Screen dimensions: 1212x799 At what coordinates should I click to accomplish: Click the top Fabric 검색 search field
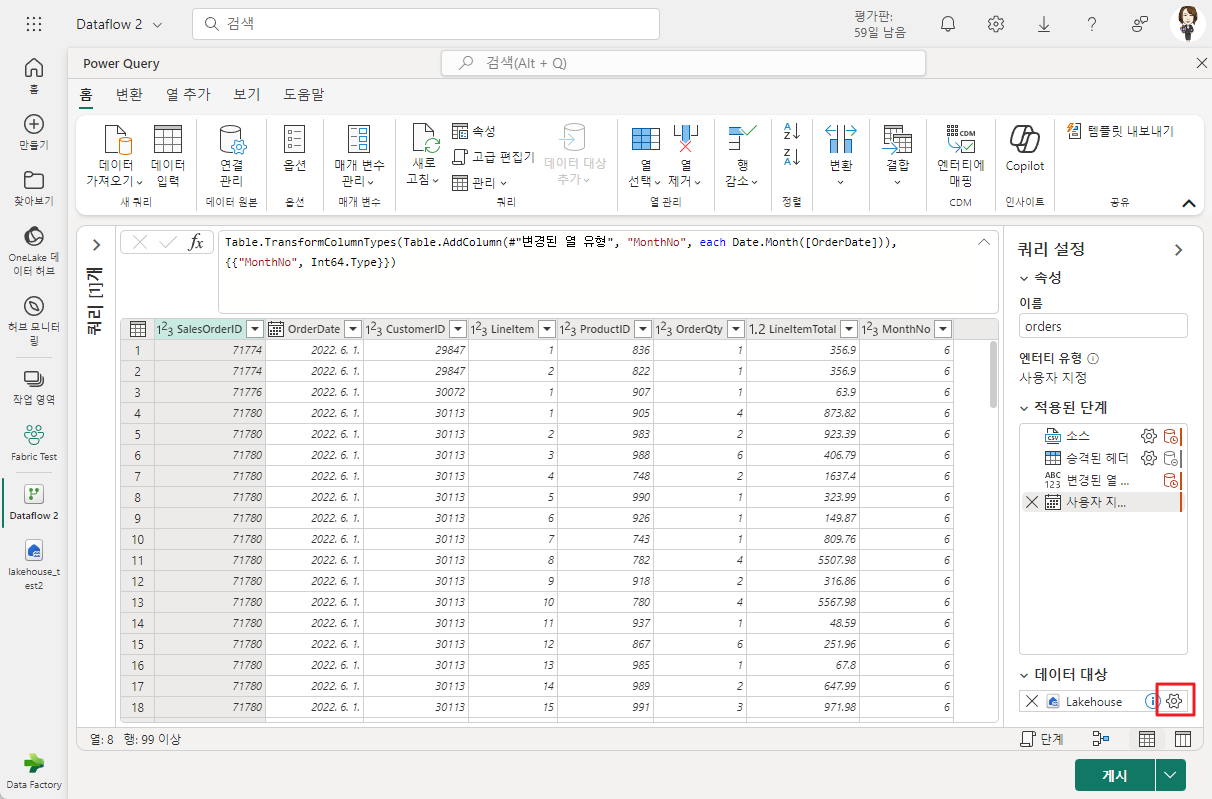point(425,24)
